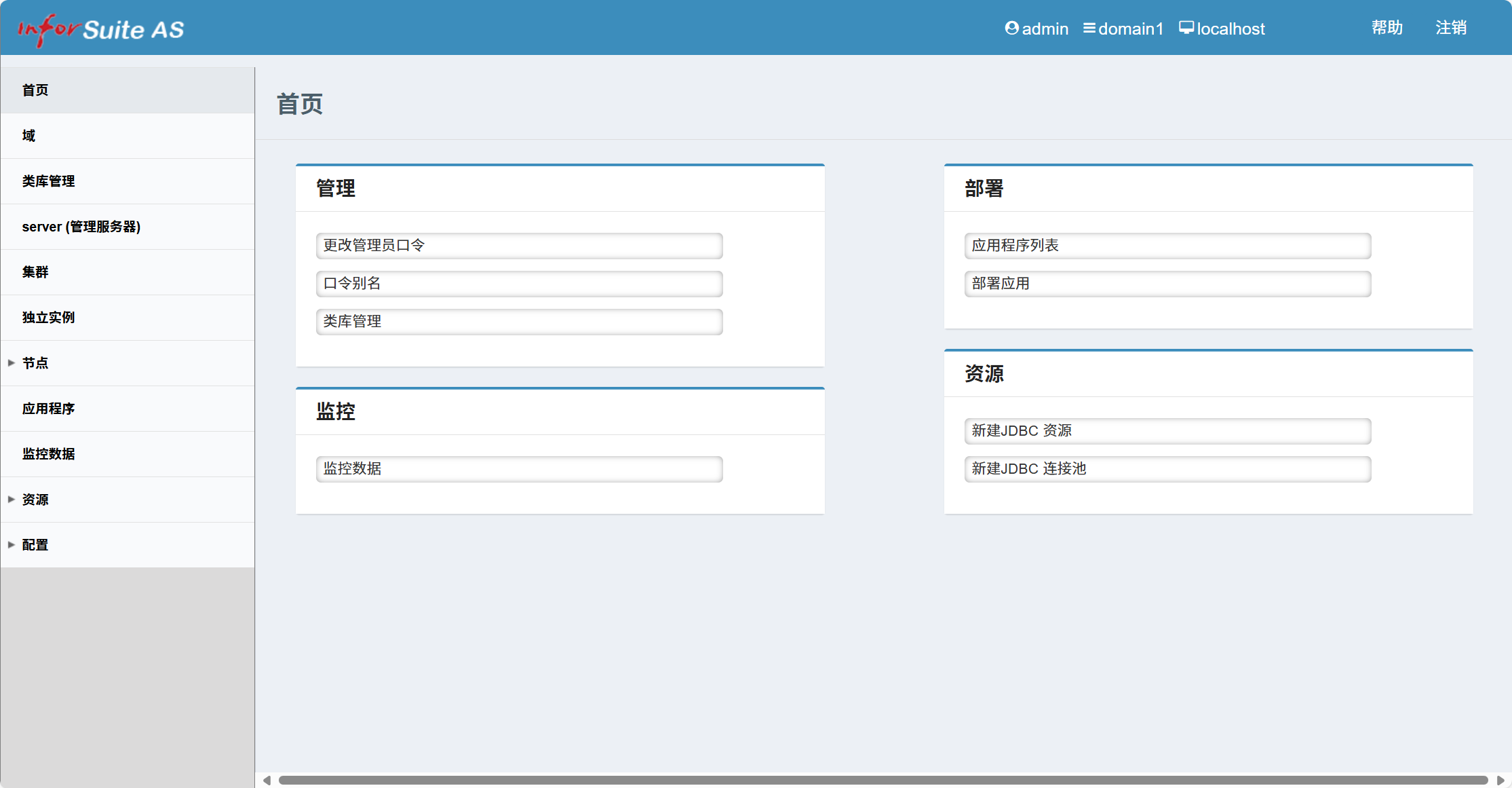Open 帮助 in the top bar

1387,28
